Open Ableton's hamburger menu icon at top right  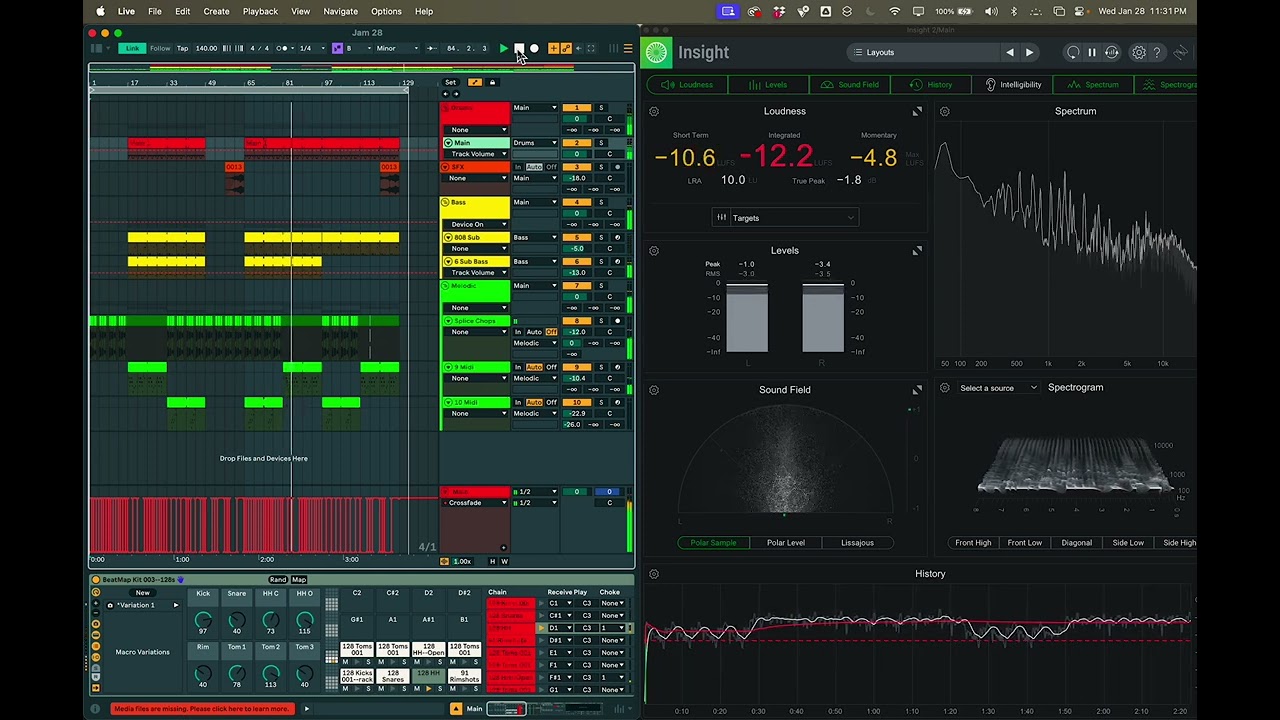[x=628, y=48]
